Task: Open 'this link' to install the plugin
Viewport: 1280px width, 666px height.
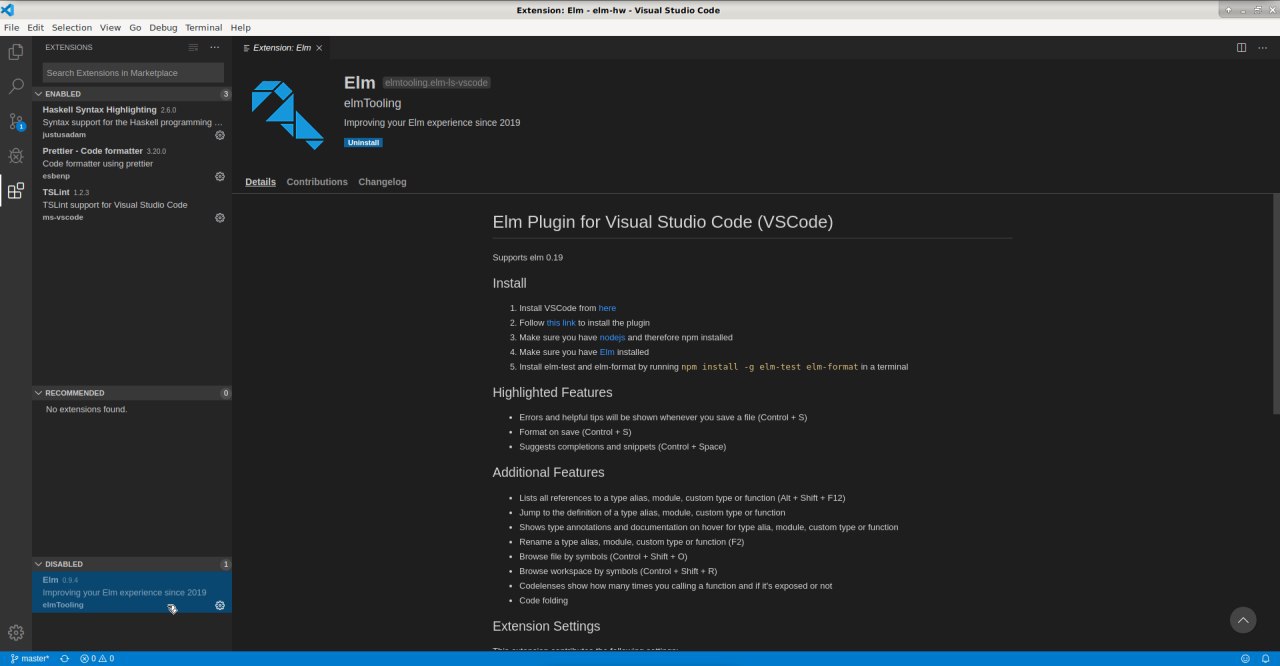Action: [x=561, y=323]
